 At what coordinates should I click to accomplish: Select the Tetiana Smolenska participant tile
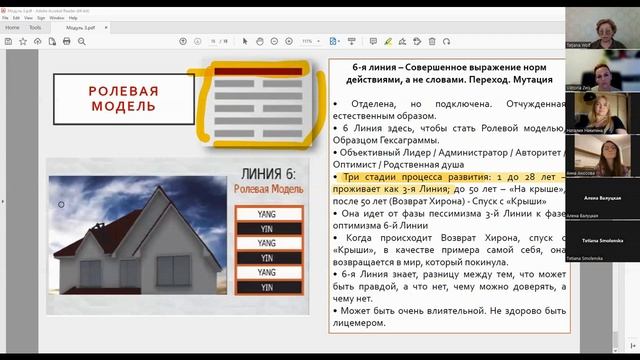point(602,241)
